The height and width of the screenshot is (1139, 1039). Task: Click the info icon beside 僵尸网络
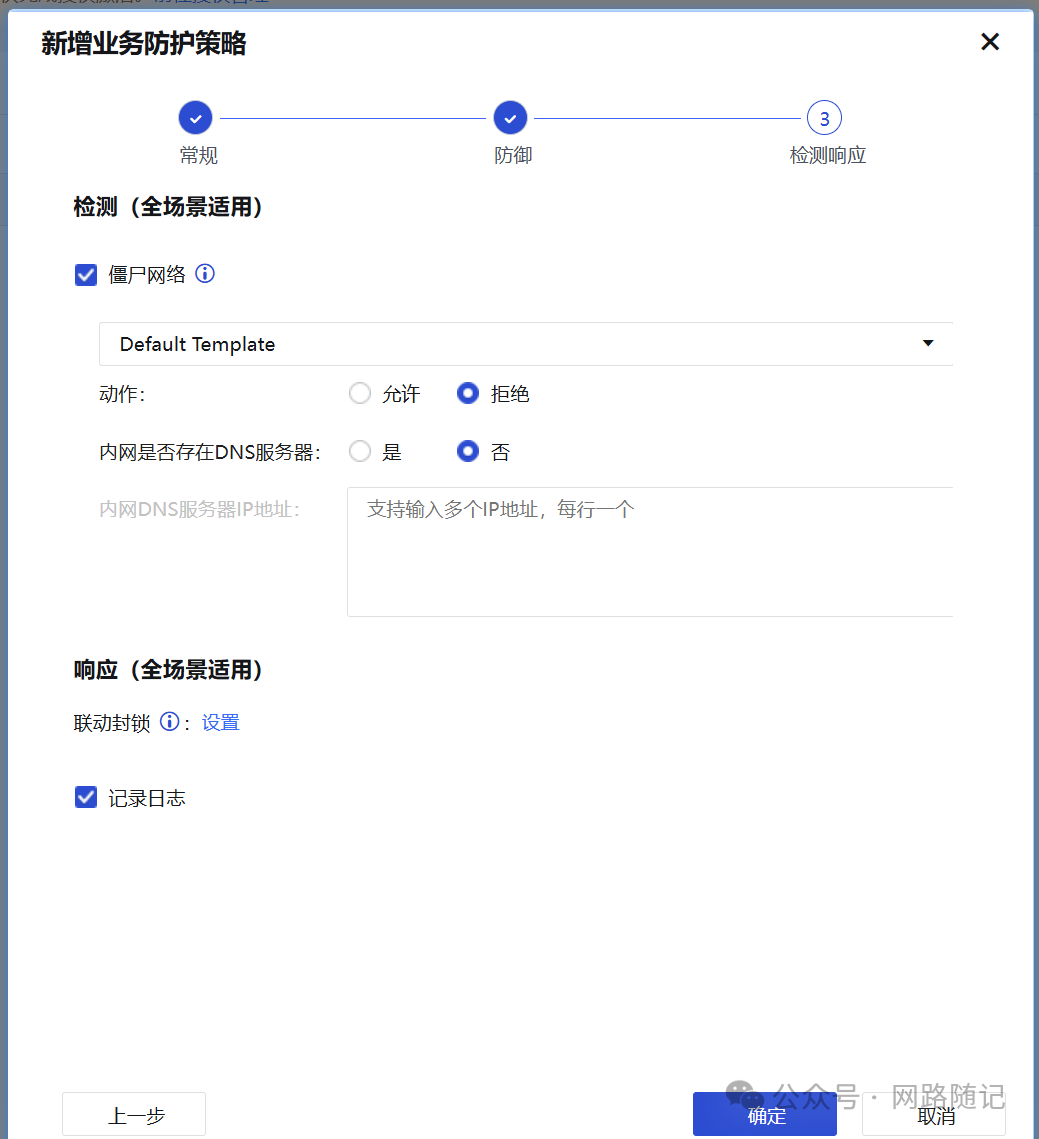pos(205,273)
